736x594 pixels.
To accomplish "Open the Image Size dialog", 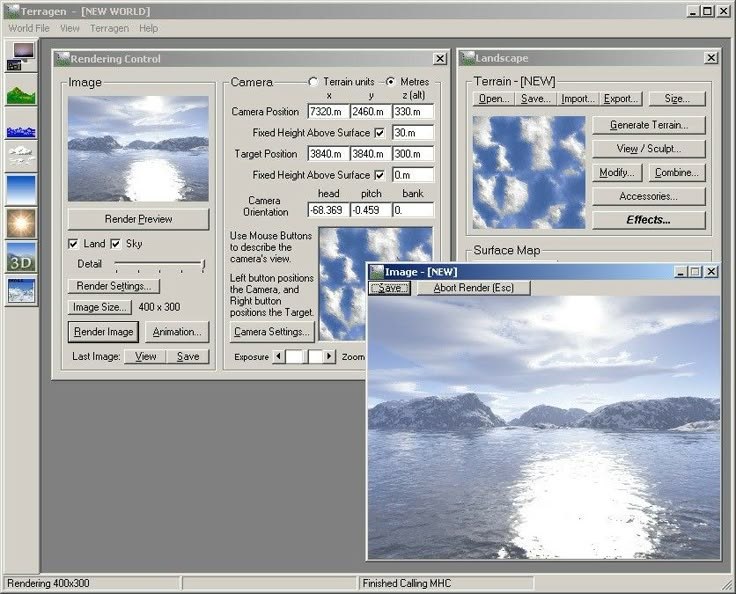I will tap(100, 307).
